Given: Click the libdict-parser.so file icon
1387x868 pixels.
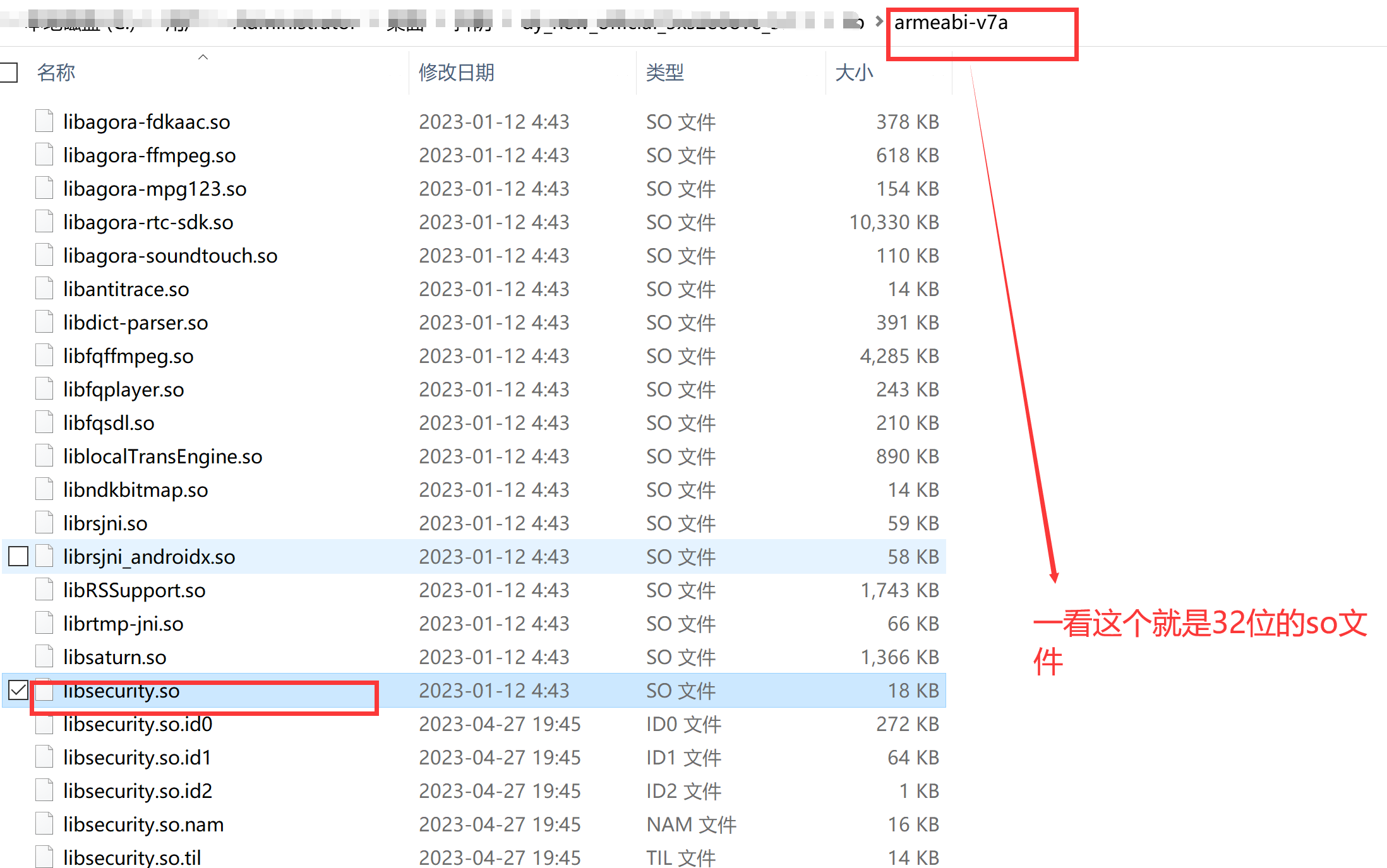Looking at the screenshot, I should [44, 322].
